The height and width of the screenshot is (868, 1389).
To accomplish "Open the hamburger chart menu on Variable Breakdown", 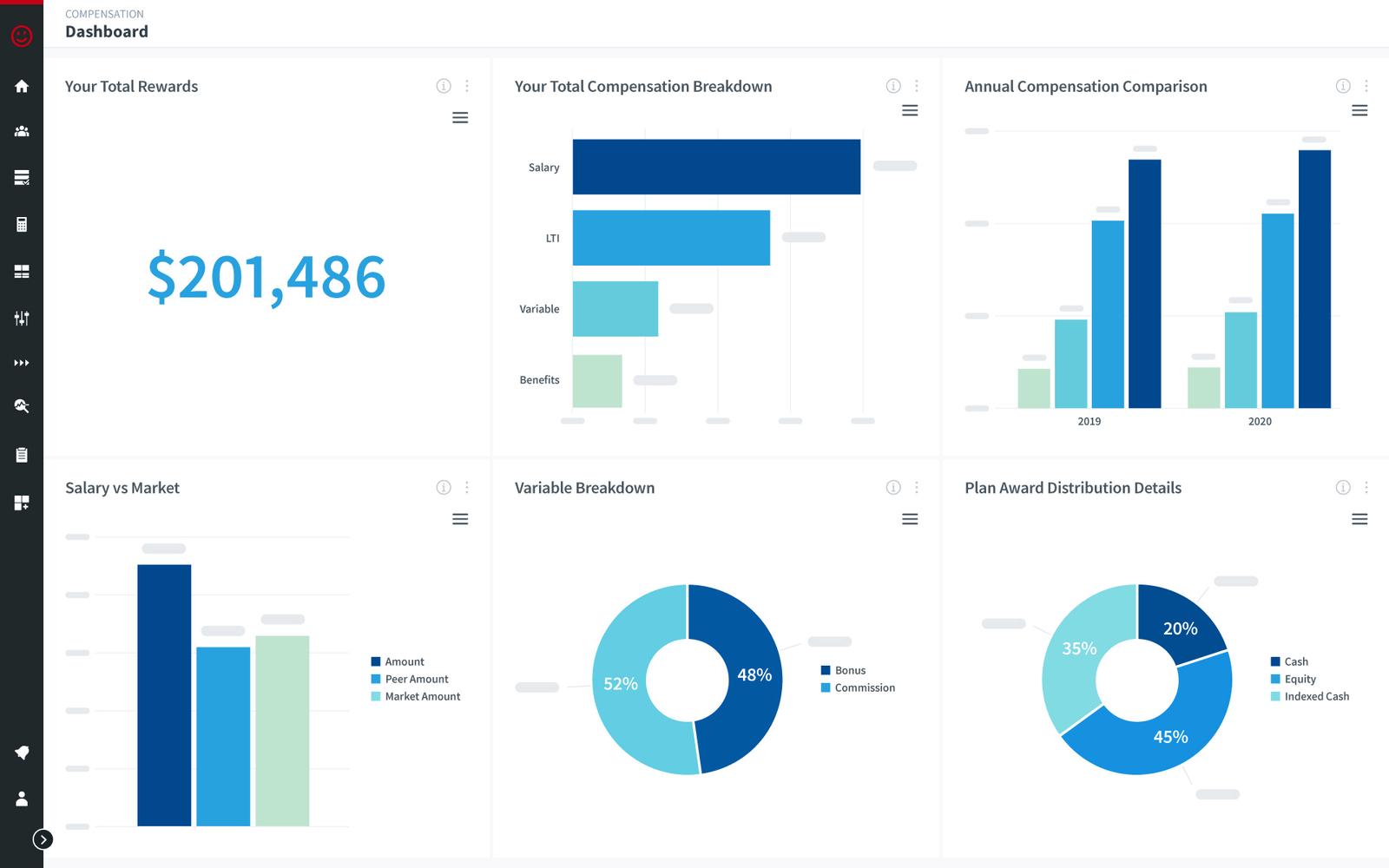I will point(909,518).
